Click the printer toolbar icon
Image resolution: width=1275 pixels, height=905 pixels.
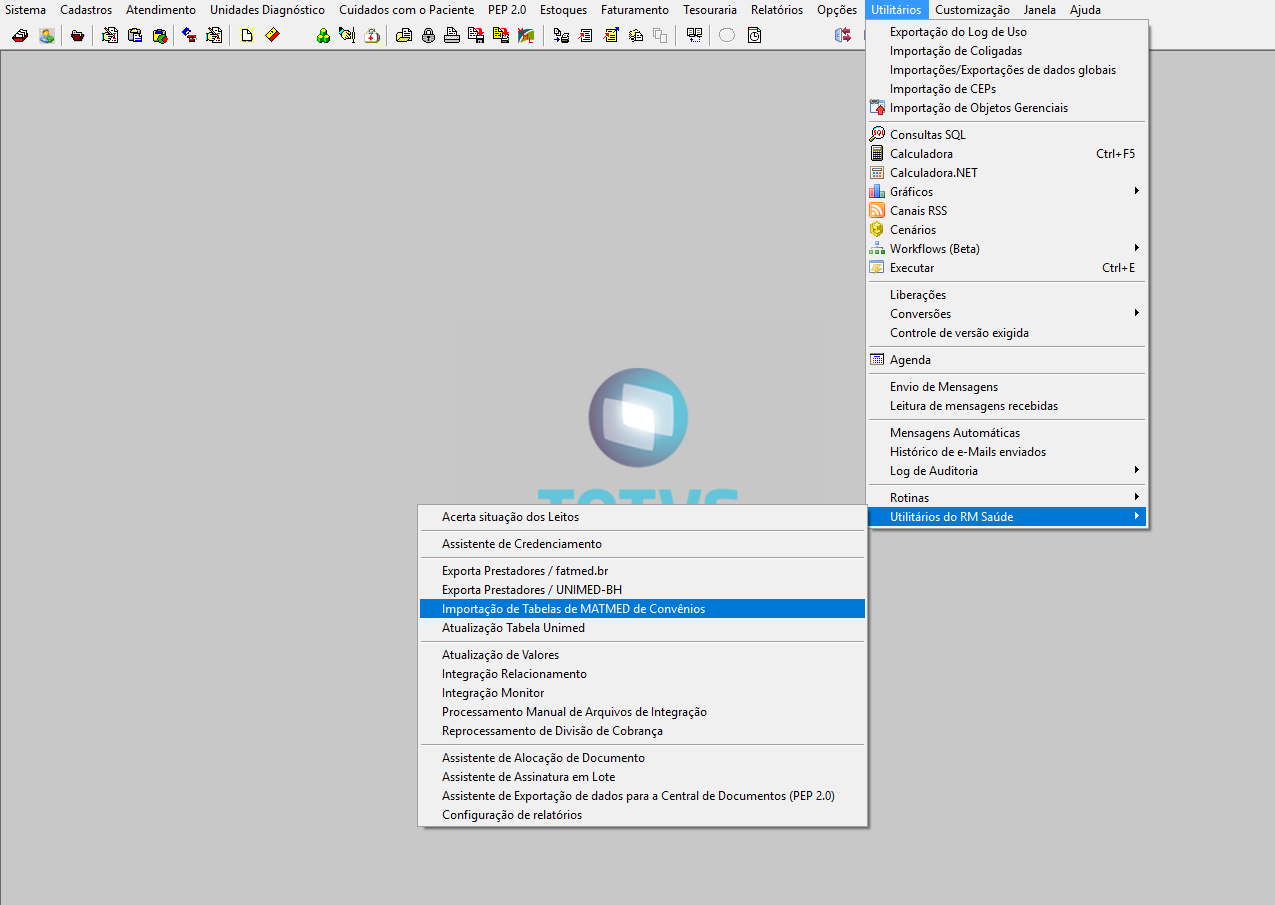[x=452, y=36]
